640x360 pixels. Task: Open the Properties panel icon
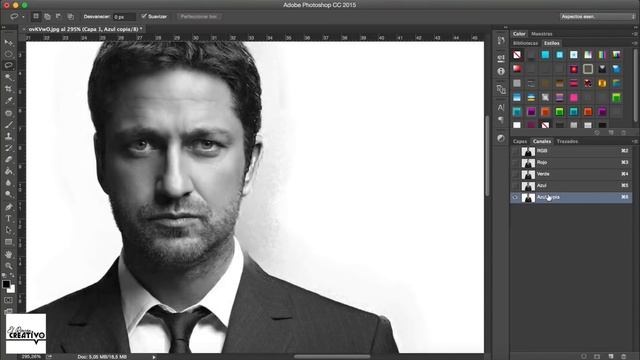click(x=501, y=58)
